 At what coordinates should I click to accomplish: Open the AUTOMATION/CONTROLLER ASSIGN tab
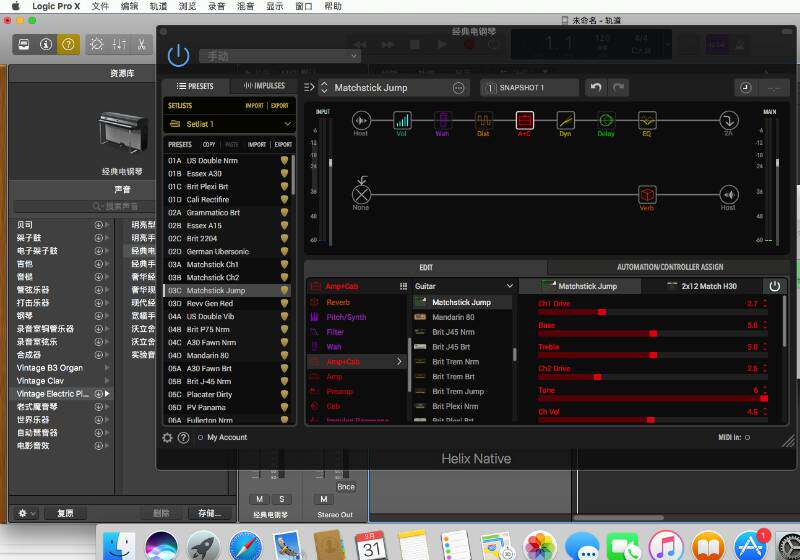click(669, 267)
